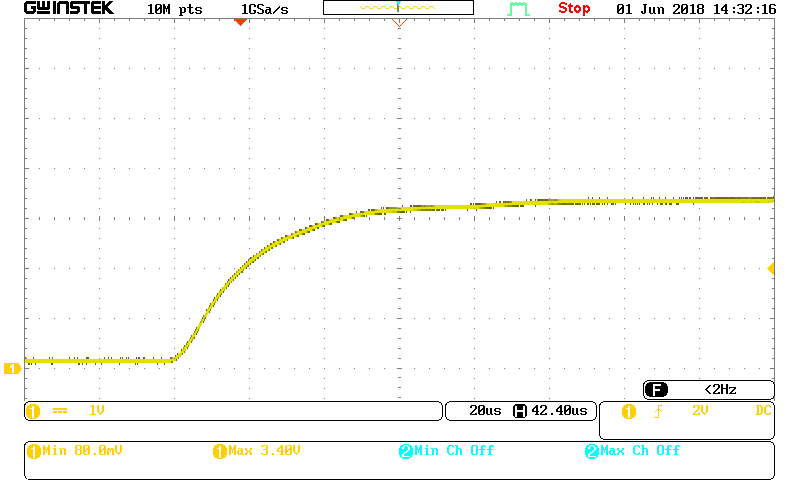Click the orange horizontal trigger position marker
This screenshot has width=800, height=480.
pyautogui.click(x=239, y=21)
